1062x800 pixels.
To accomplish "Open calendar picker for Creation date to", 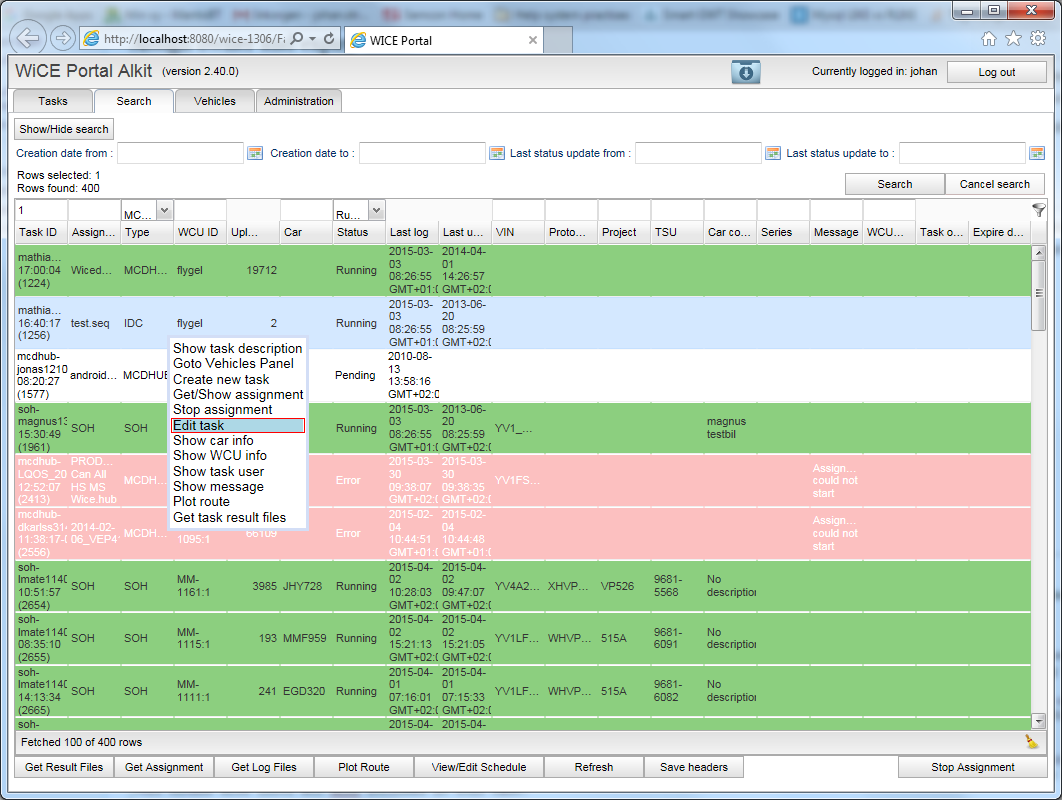I will [497, 153].
